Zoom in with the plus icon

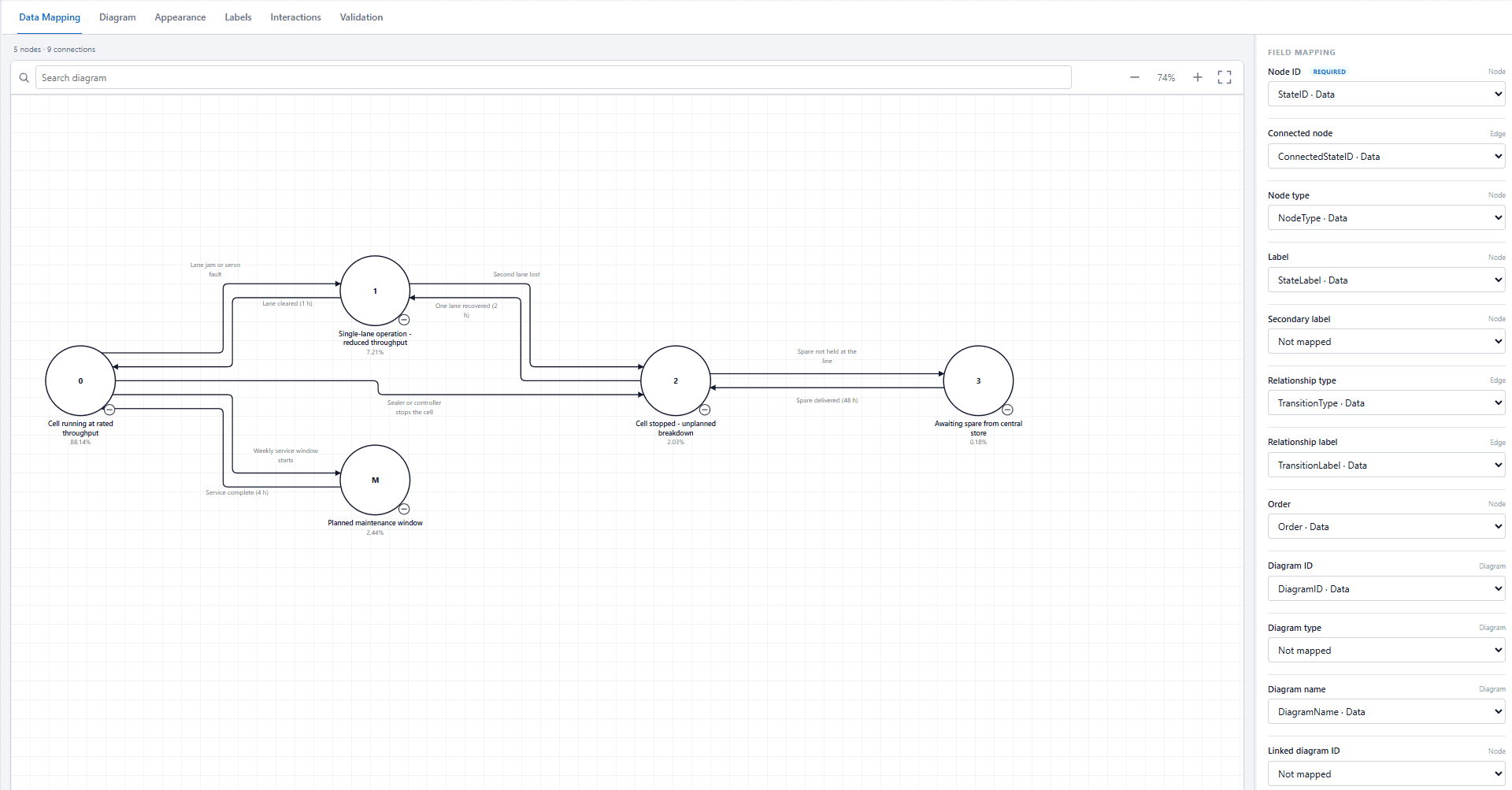click(1198, 77)
